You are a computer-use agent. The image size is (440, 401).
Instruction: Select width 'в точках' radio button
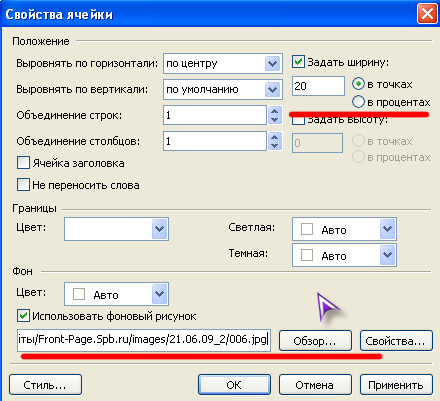click(x=358, y=84)
